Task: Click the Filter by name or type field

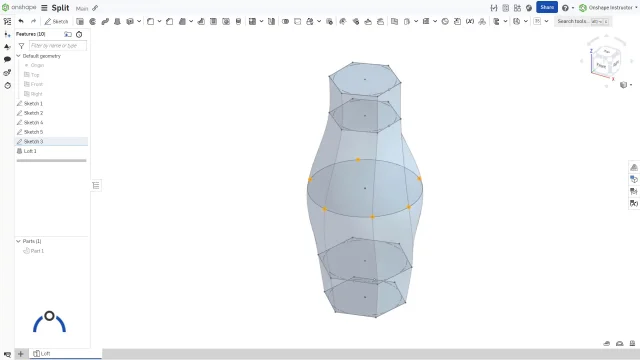Action: coord(58,46)
